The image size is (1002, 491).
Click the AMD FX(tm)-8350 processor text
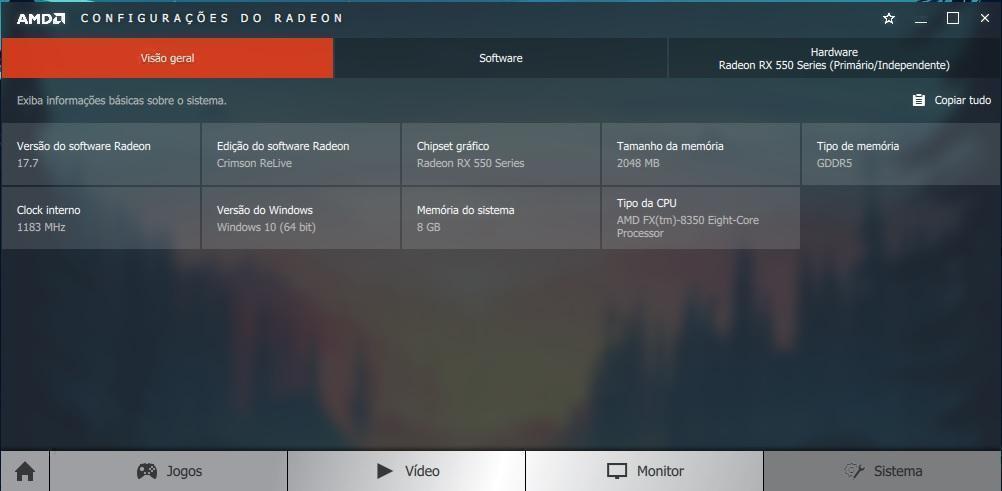(x=688, y=227)
